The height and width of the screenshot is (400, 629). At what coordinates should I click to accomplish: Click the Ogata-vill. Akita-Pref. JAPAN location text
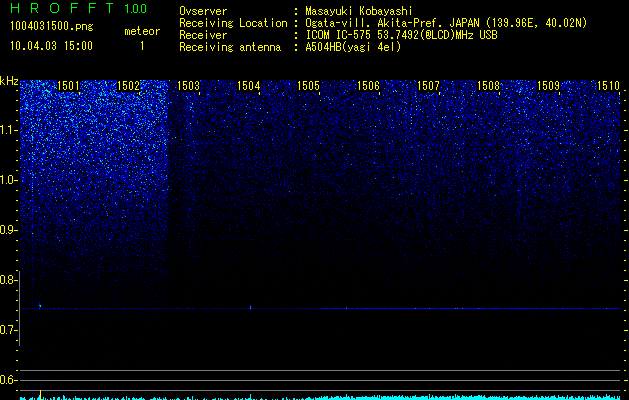[x=446, y=23]
